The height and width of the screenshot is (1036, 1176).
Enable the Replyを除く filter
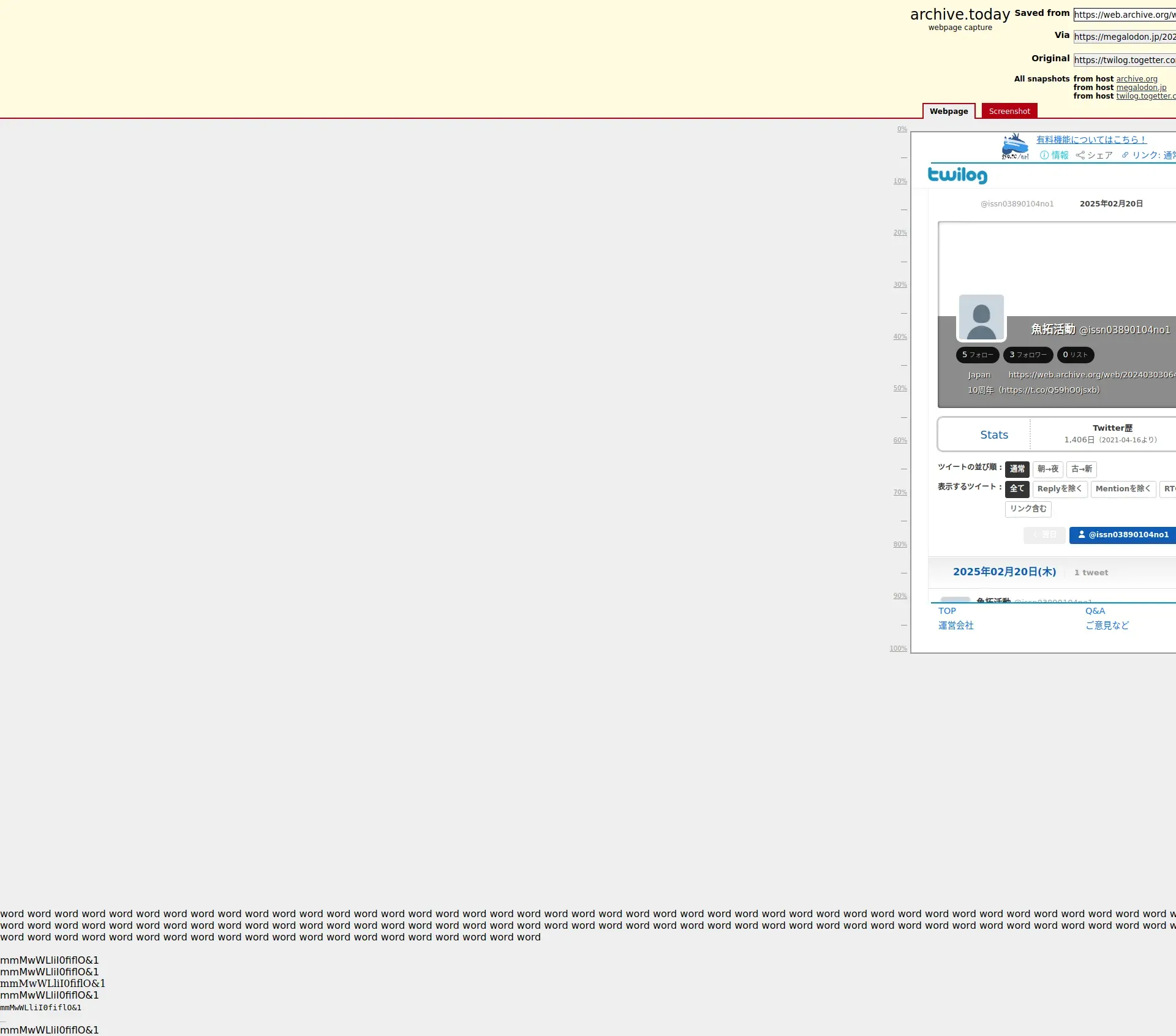(x=1060, y=489)
